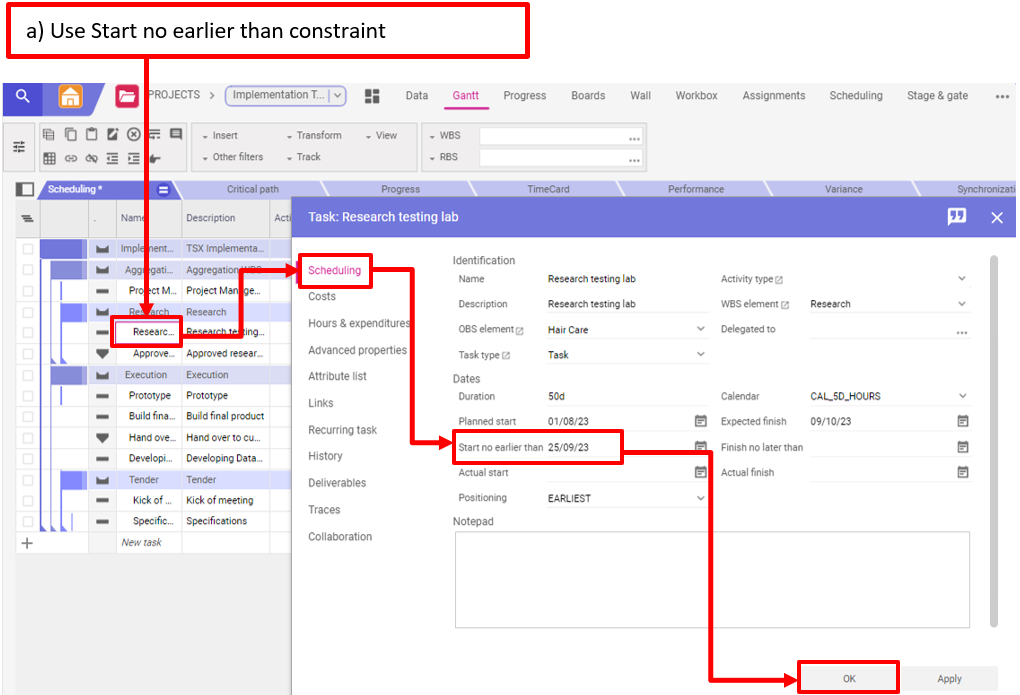The height and width of the screenshot is (695, 1020).
Task: Open the orange Home icon
Action: 71,97
